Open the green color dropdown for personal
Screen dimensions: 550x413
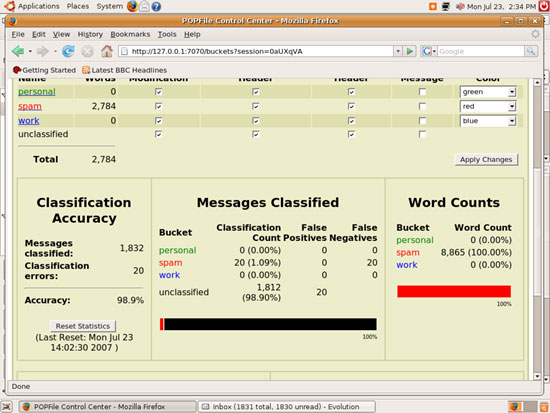488,92
